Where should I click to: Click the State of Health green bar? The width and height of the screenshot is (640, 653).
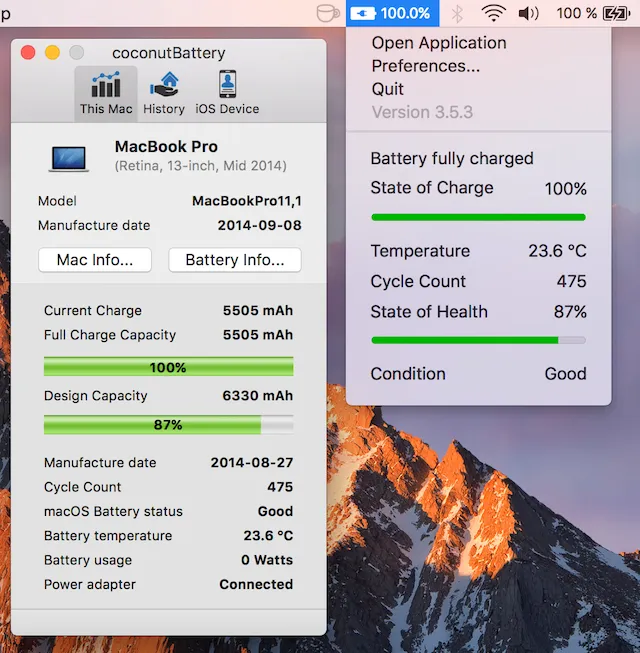click(478, 340)
